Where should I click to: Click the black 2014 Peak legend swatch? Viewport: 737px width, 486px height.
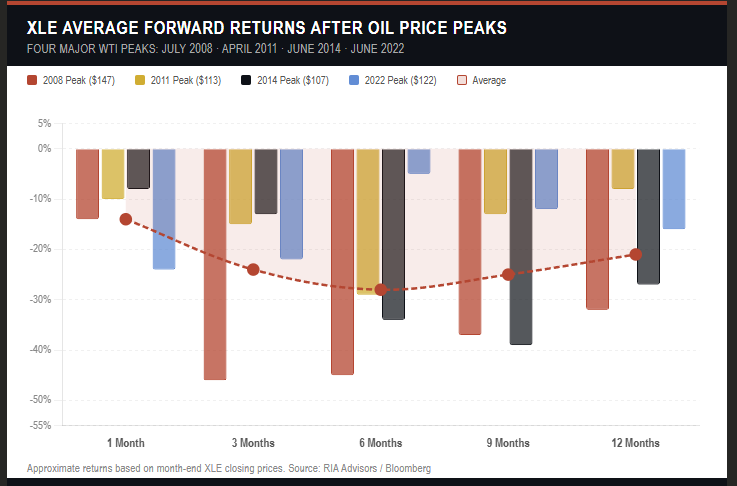(x=246, y=80)
